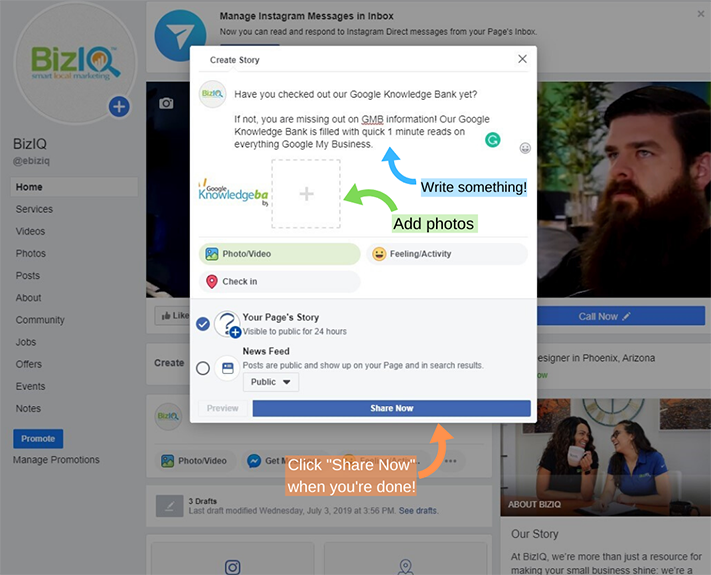Open the Home page tab
Screen dimensions: 711x575
tap(74, 187)
